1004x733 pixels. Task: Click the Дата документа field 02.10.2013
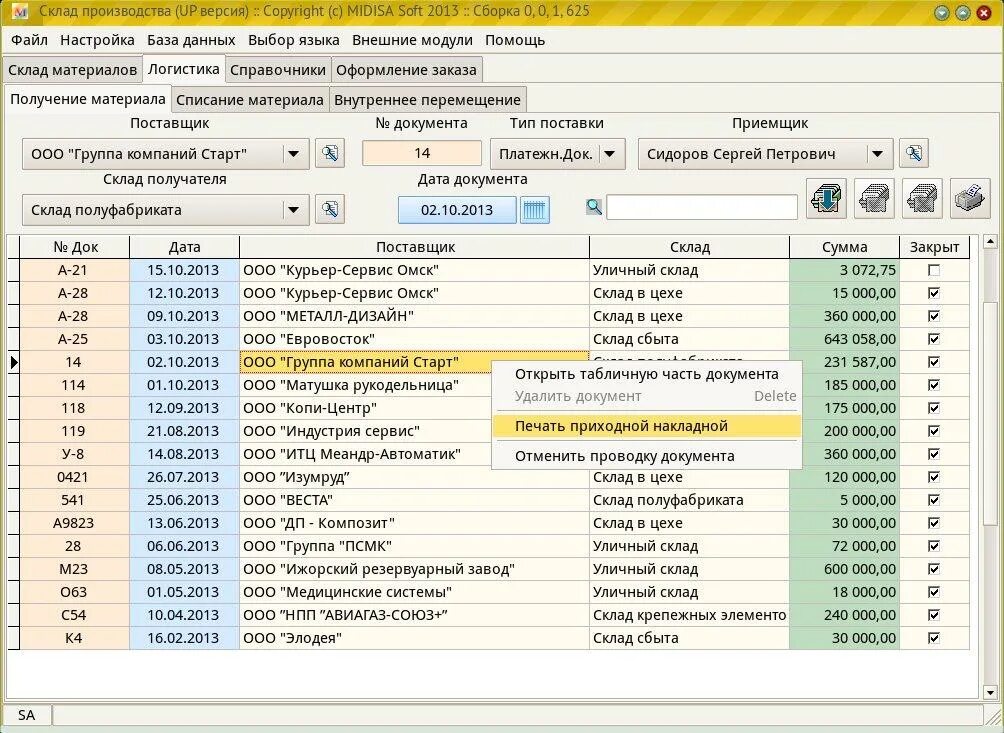tap(457, 210)
